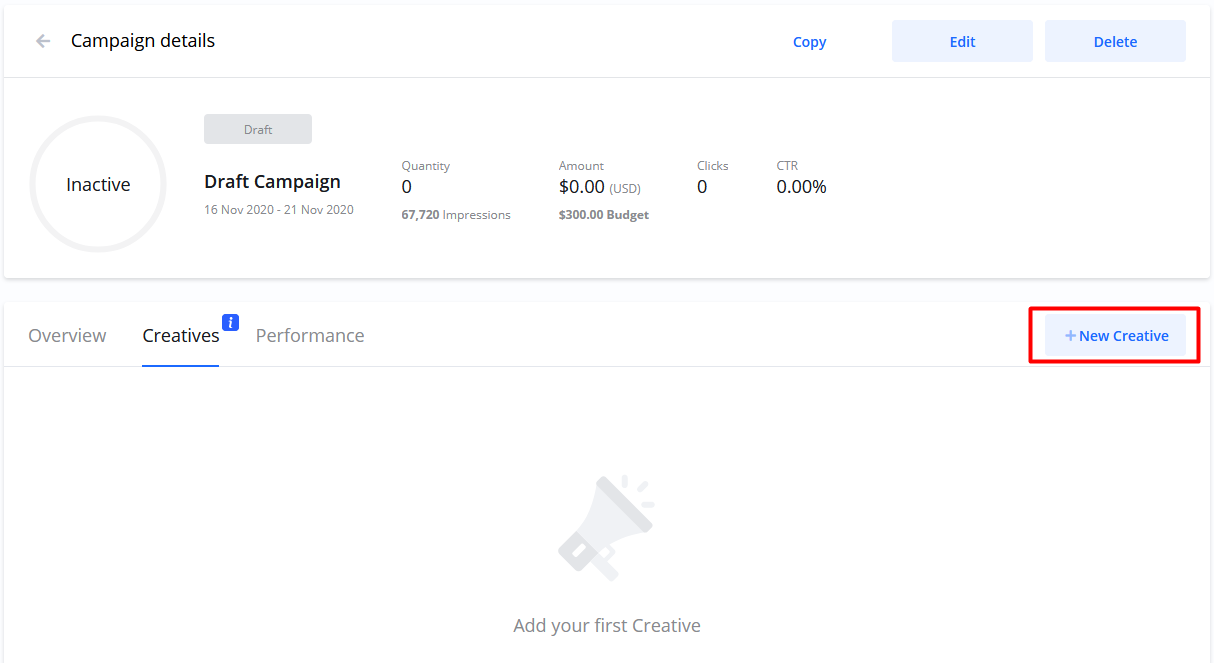Click the blue info badge on Creatives
Screen dimensions: 1214x663
230,322
